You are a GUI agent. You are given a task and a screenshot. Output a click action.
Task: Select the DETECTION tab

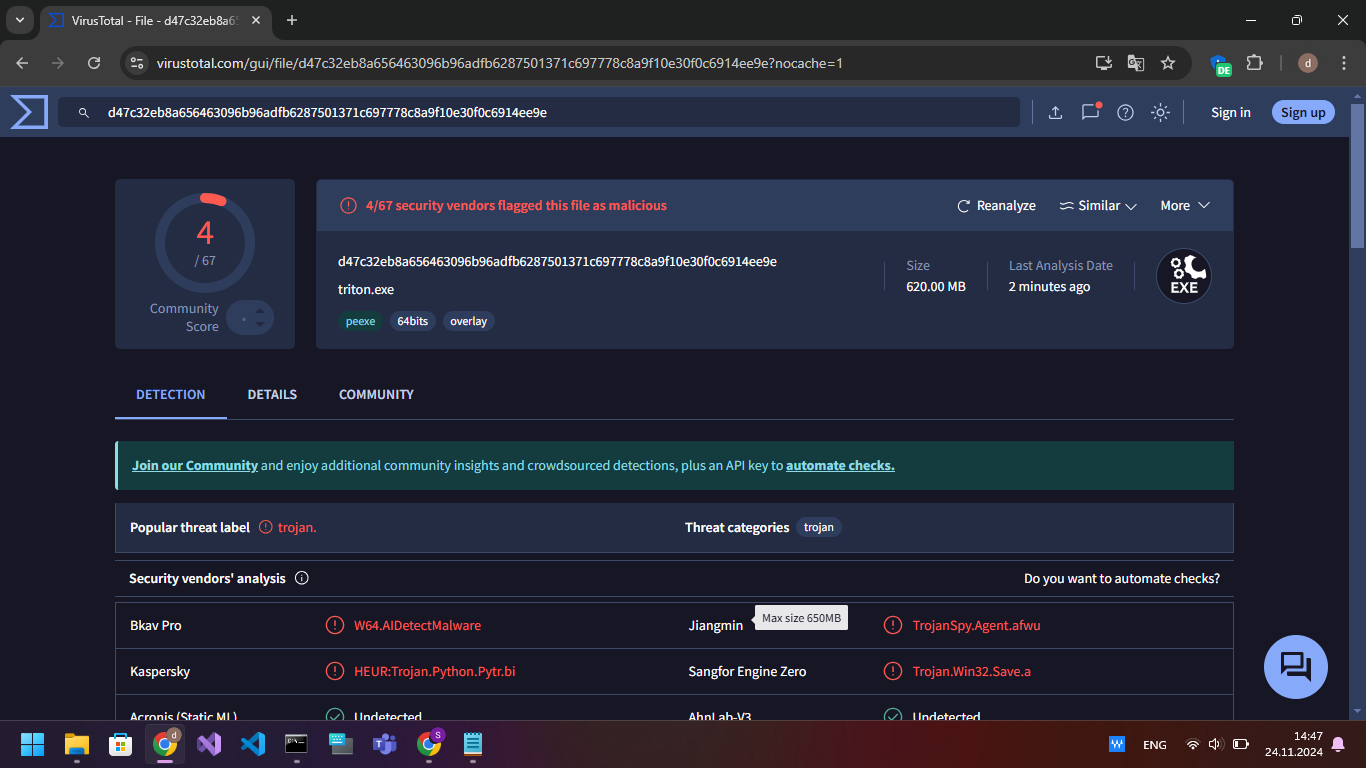coord(171,394)
